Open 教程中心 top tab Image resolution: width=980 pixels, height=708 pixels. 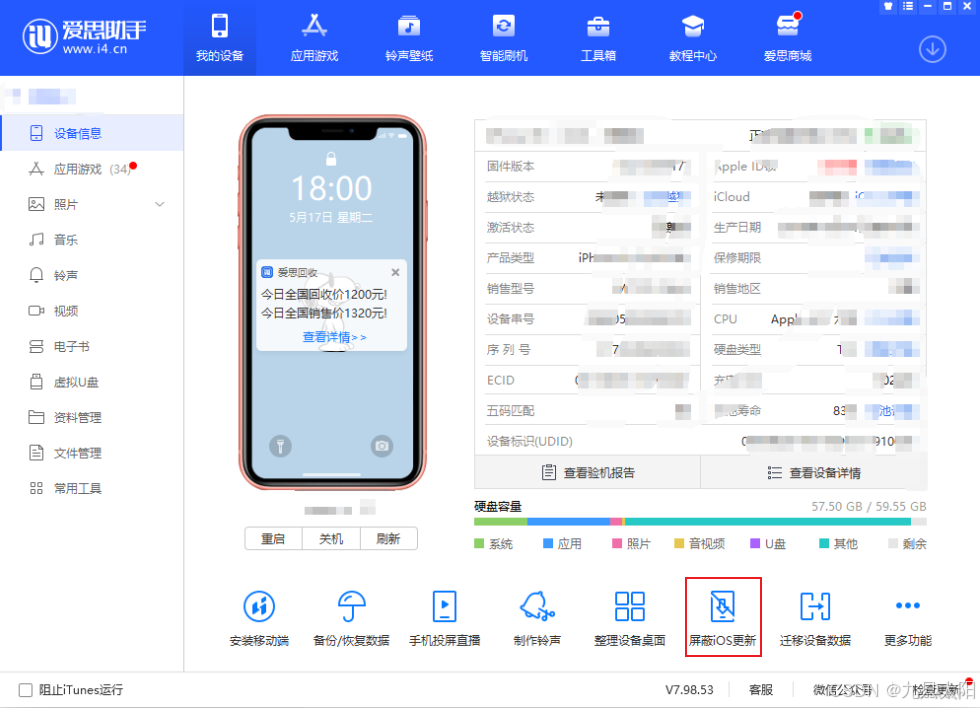coord(693,38)
